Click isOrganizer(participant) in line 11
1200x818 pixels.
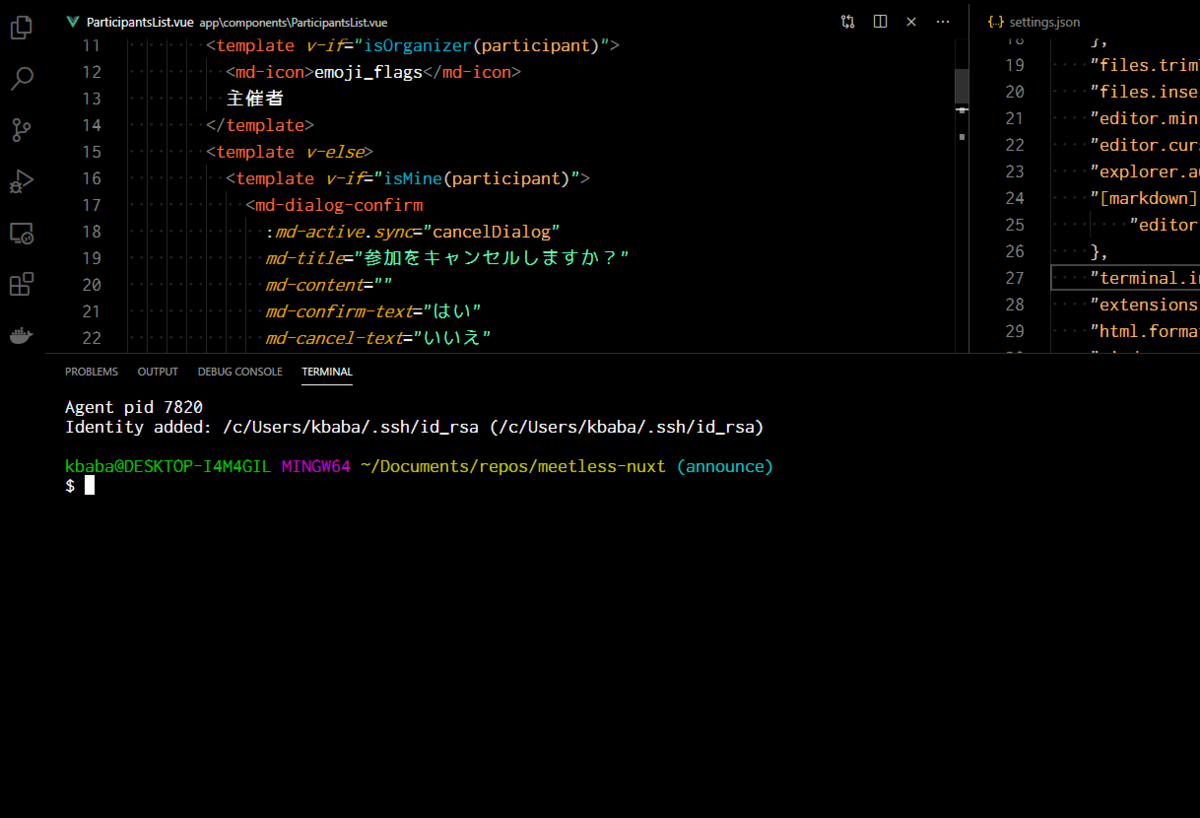[x=484, y=45]
